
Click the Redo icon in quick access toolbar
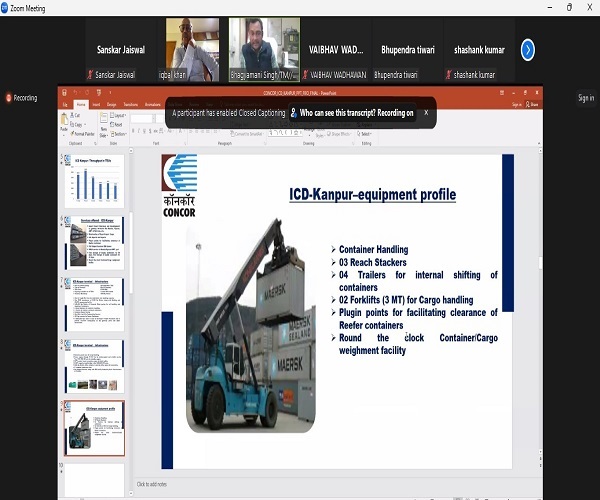coord(87,93)
